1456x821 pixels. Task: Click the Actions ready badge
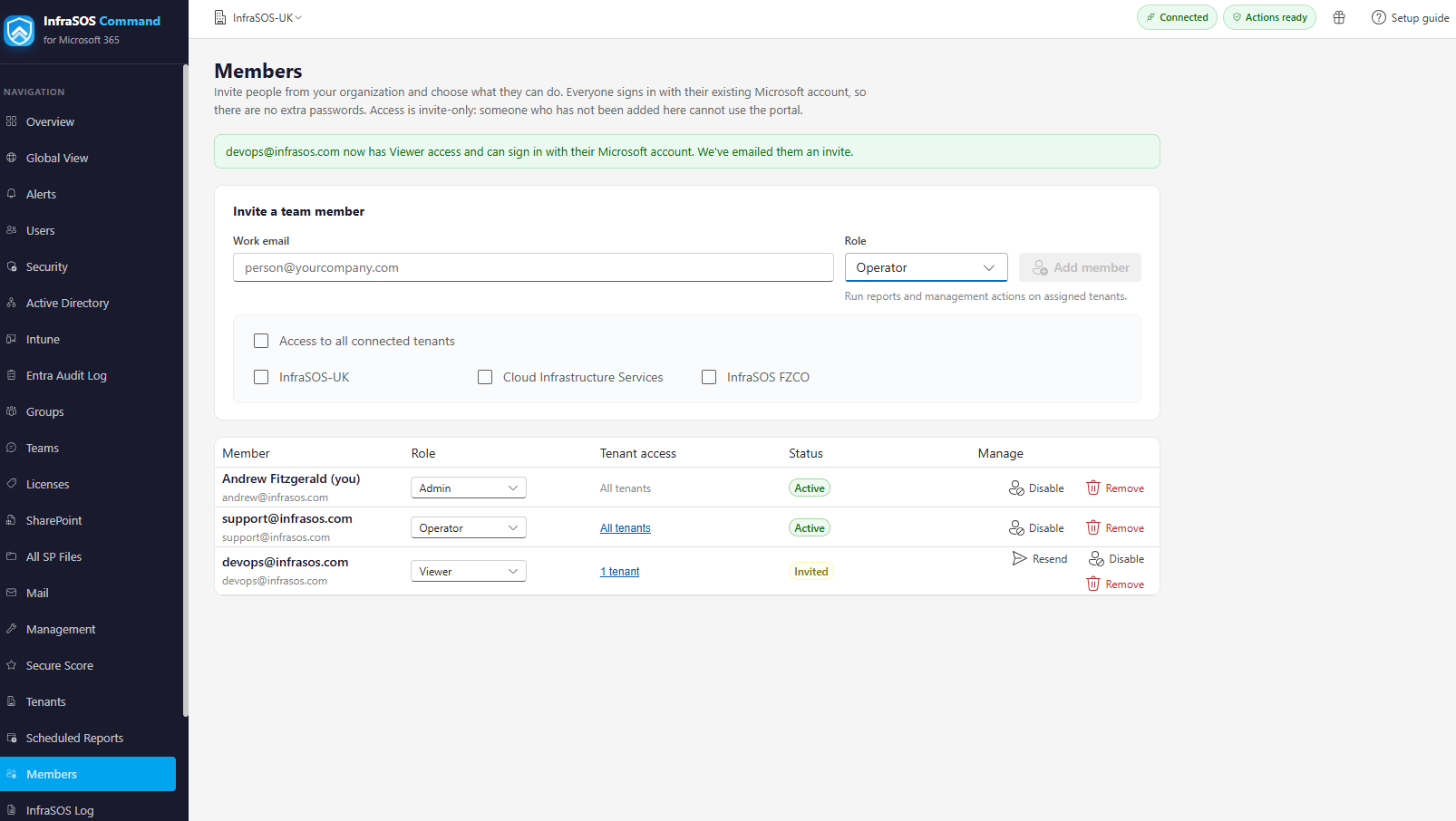(1269, 17)
